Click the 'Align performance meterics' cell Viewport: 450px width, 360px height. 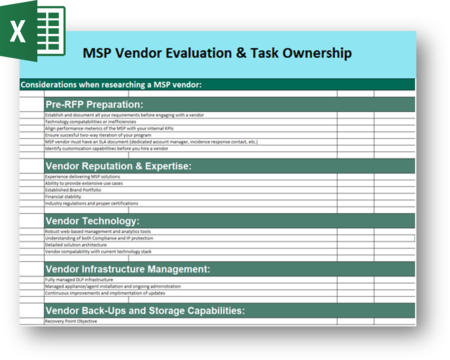click(x=191, y=128)
